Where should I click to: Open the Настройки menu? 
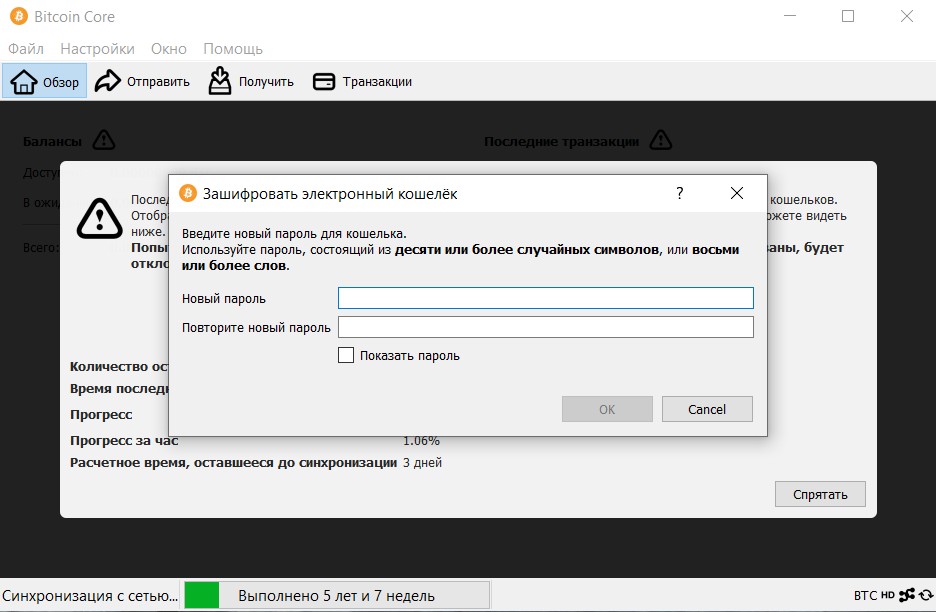(97, 48)
